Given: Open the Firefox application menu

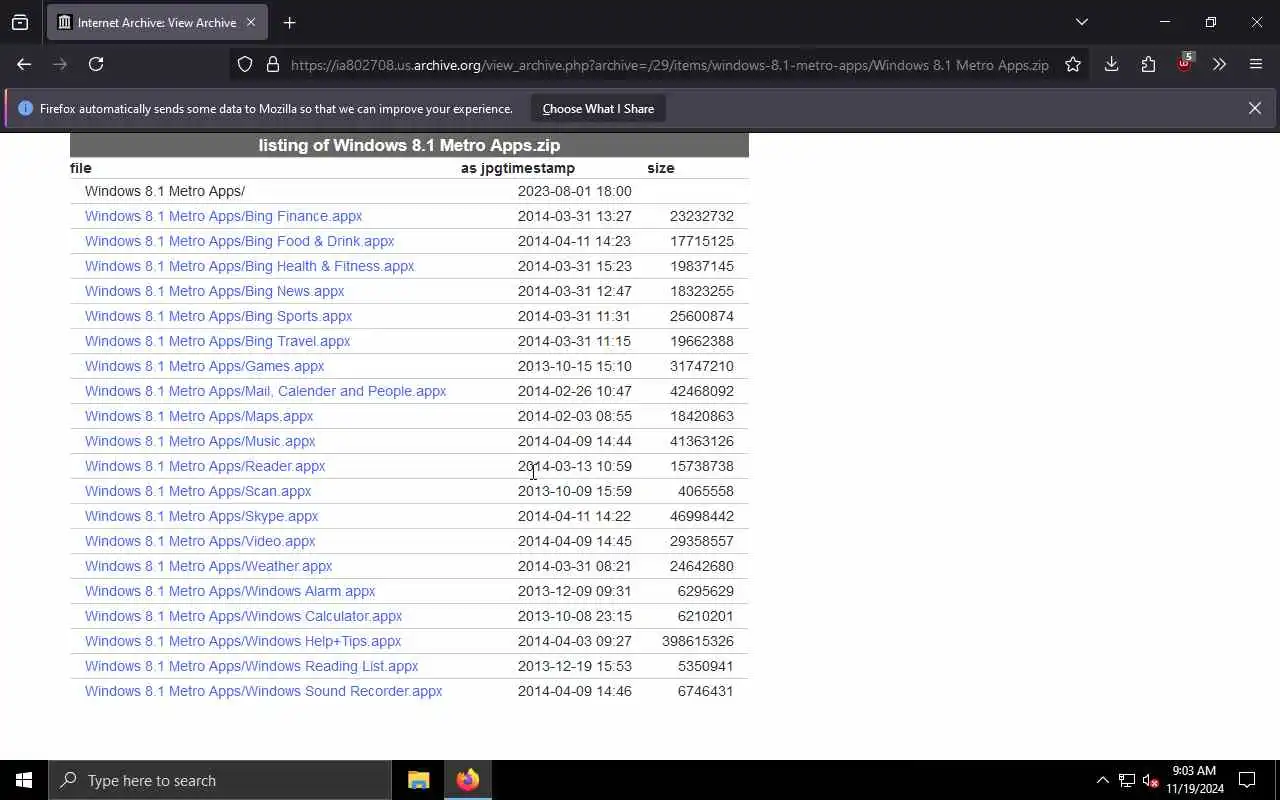Looking at the screenshot, I should (x=1256, y=64).
